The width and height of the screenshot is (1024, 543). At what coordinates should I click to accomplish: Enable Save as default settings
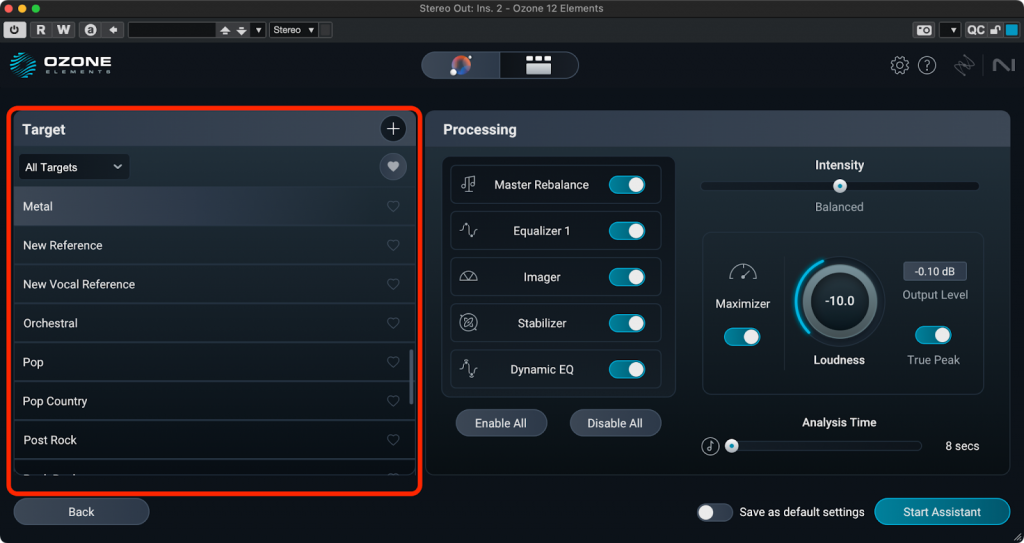click(714, 512)
